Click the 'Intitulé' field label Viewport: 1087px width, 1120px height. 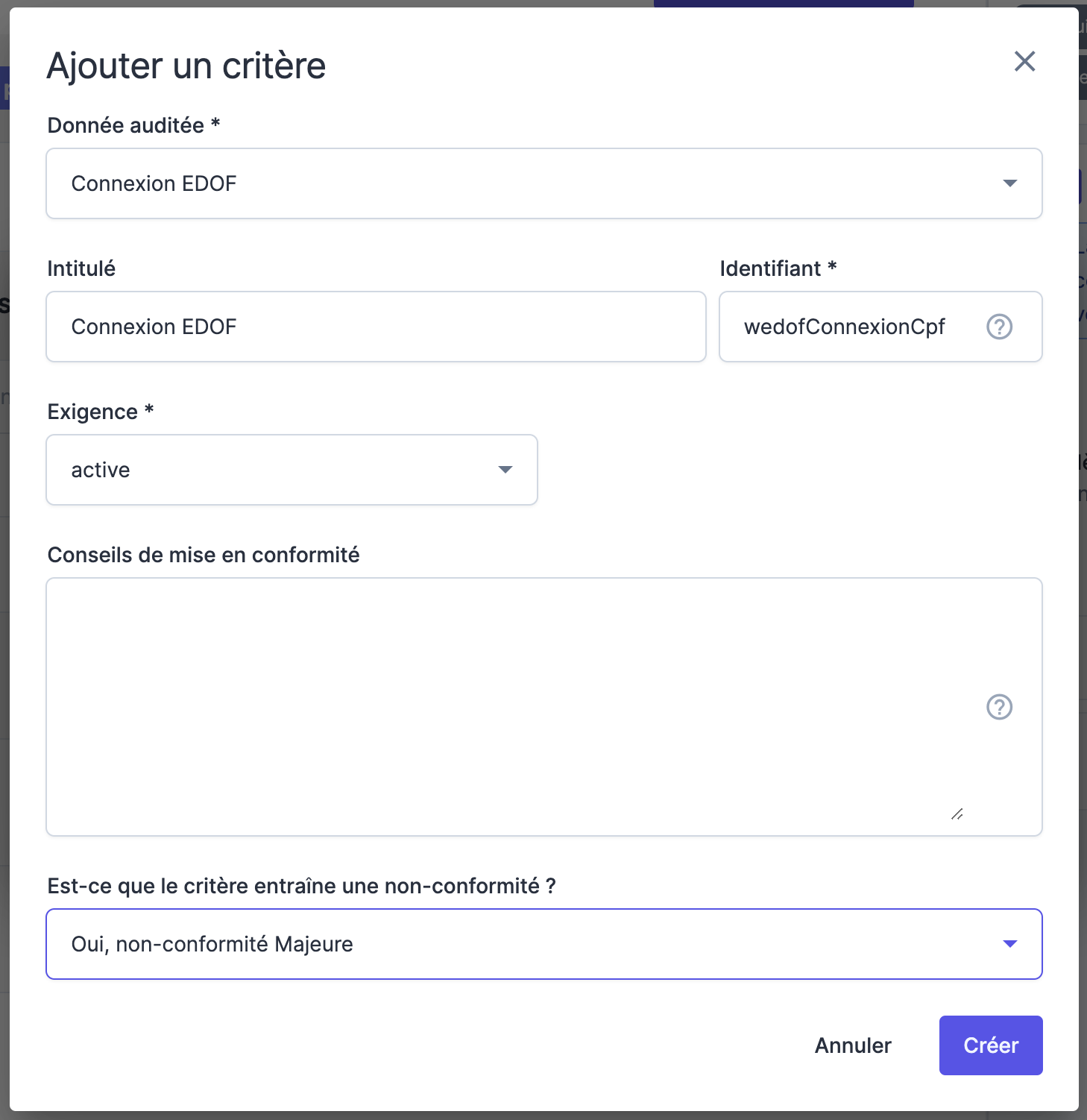(x=81, y=268)
